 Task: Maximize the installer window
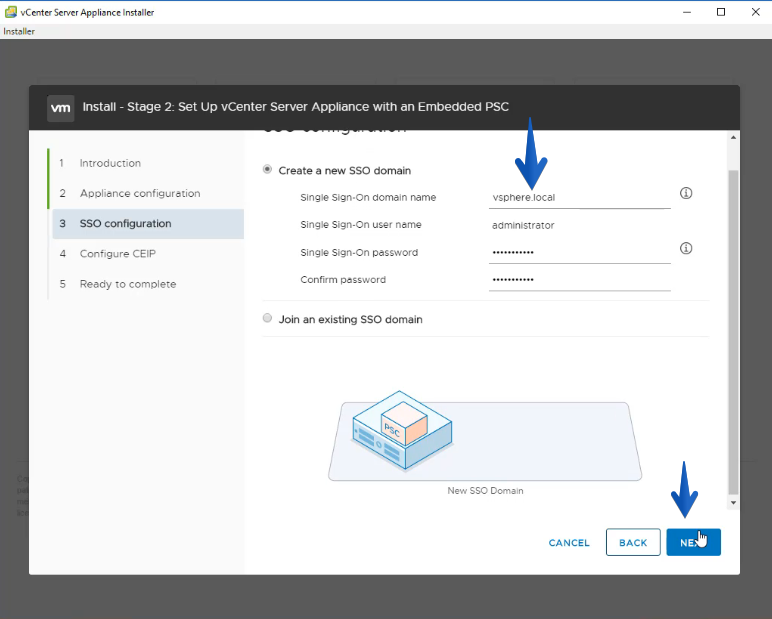(721, 12)
